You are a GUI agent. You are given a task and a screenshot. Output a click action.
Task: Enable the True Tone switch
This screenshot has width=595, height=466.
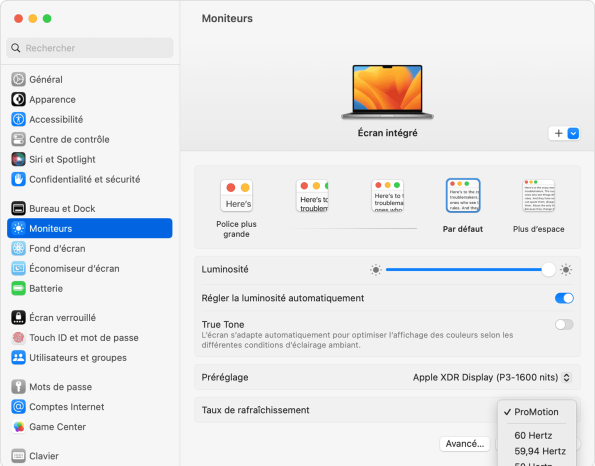[564, 324]
